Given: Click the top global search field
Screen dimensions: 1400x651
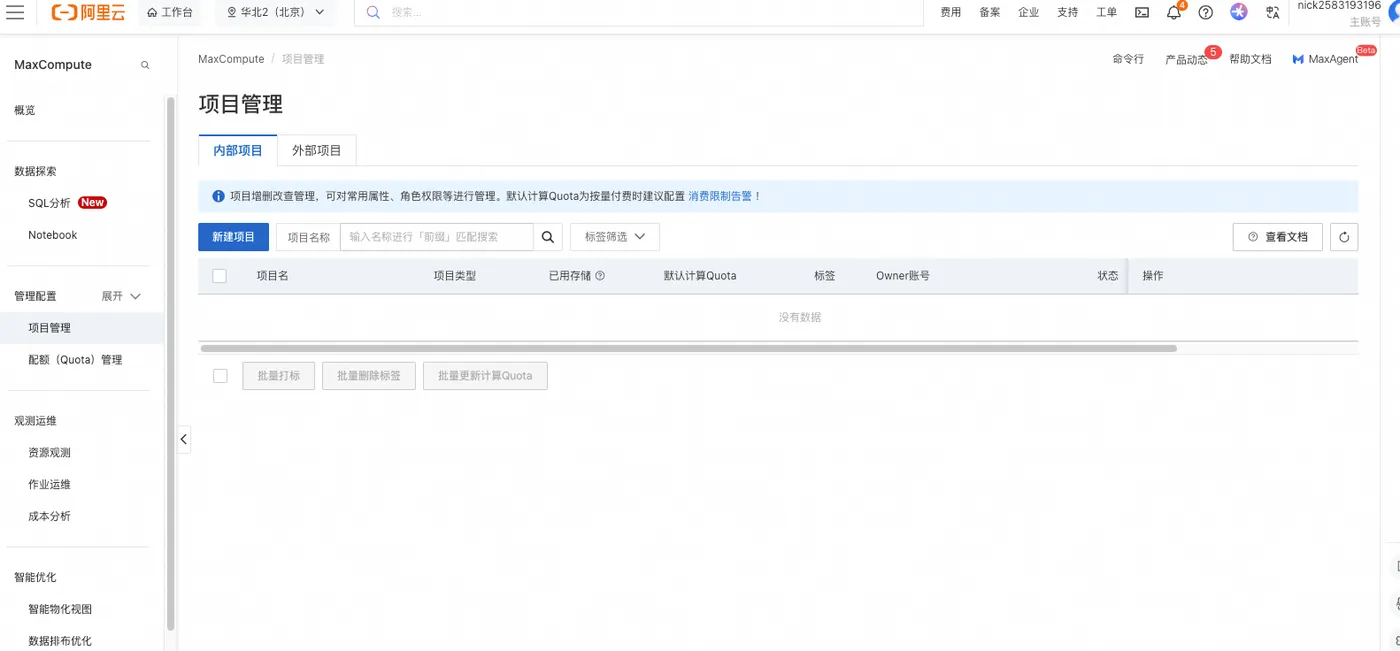Looking at the screenshot, I should (x=638, y=12).
